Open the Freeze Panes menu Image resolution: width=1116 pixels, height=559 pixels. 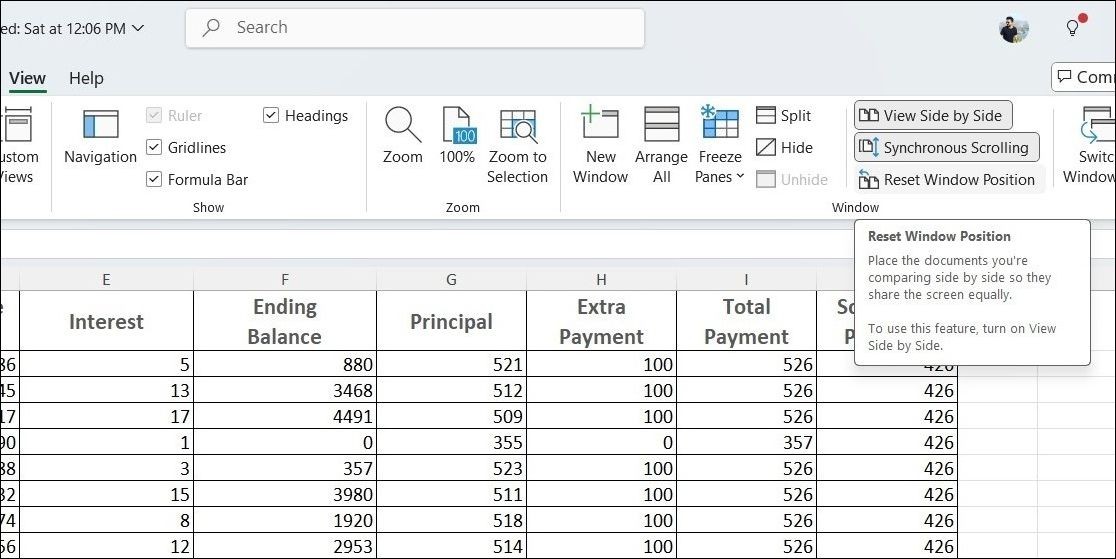point(720,145)
